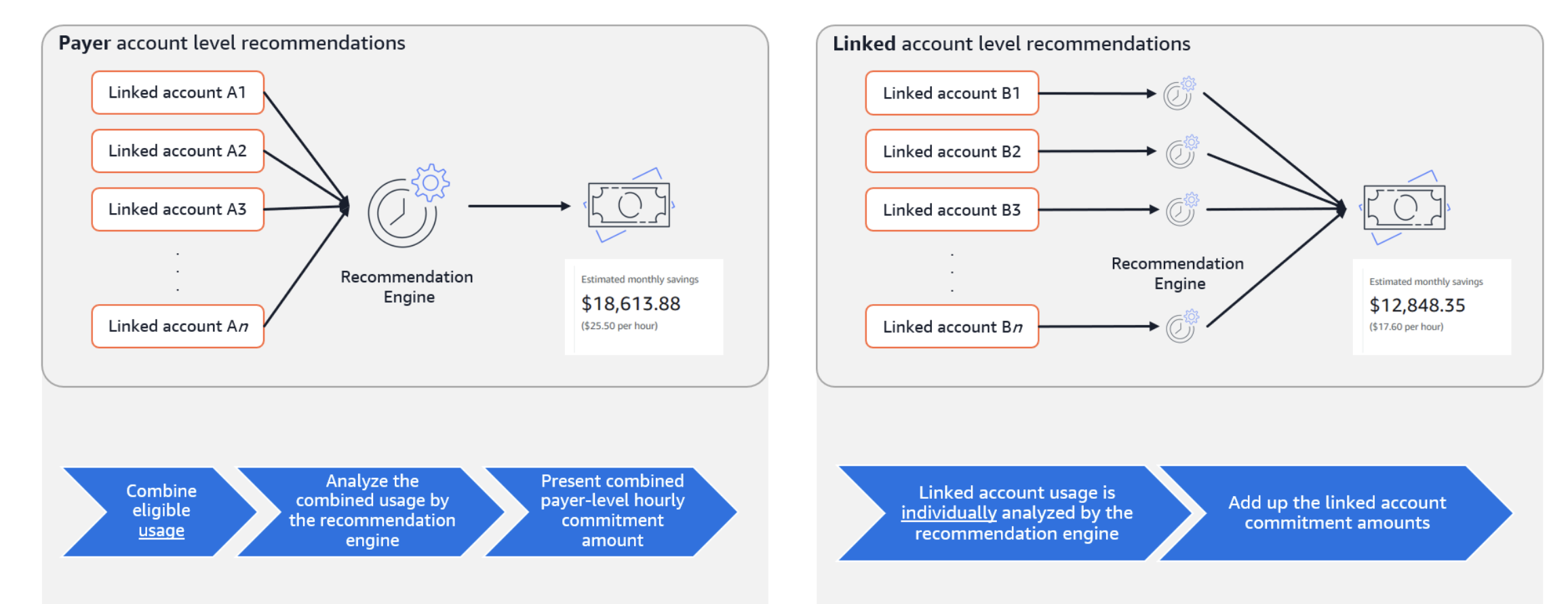Click the Combine eligible usage chevron step

(x=160, y=512)
